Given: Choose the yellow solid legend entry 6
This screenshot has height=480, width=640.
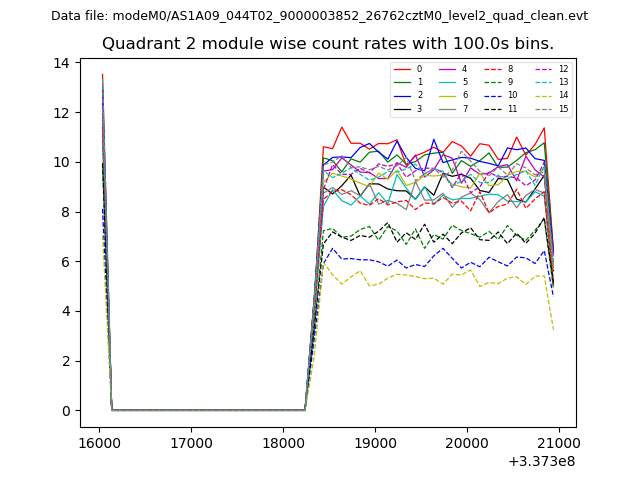Looking at the screenshot, I should click(454, 95).
